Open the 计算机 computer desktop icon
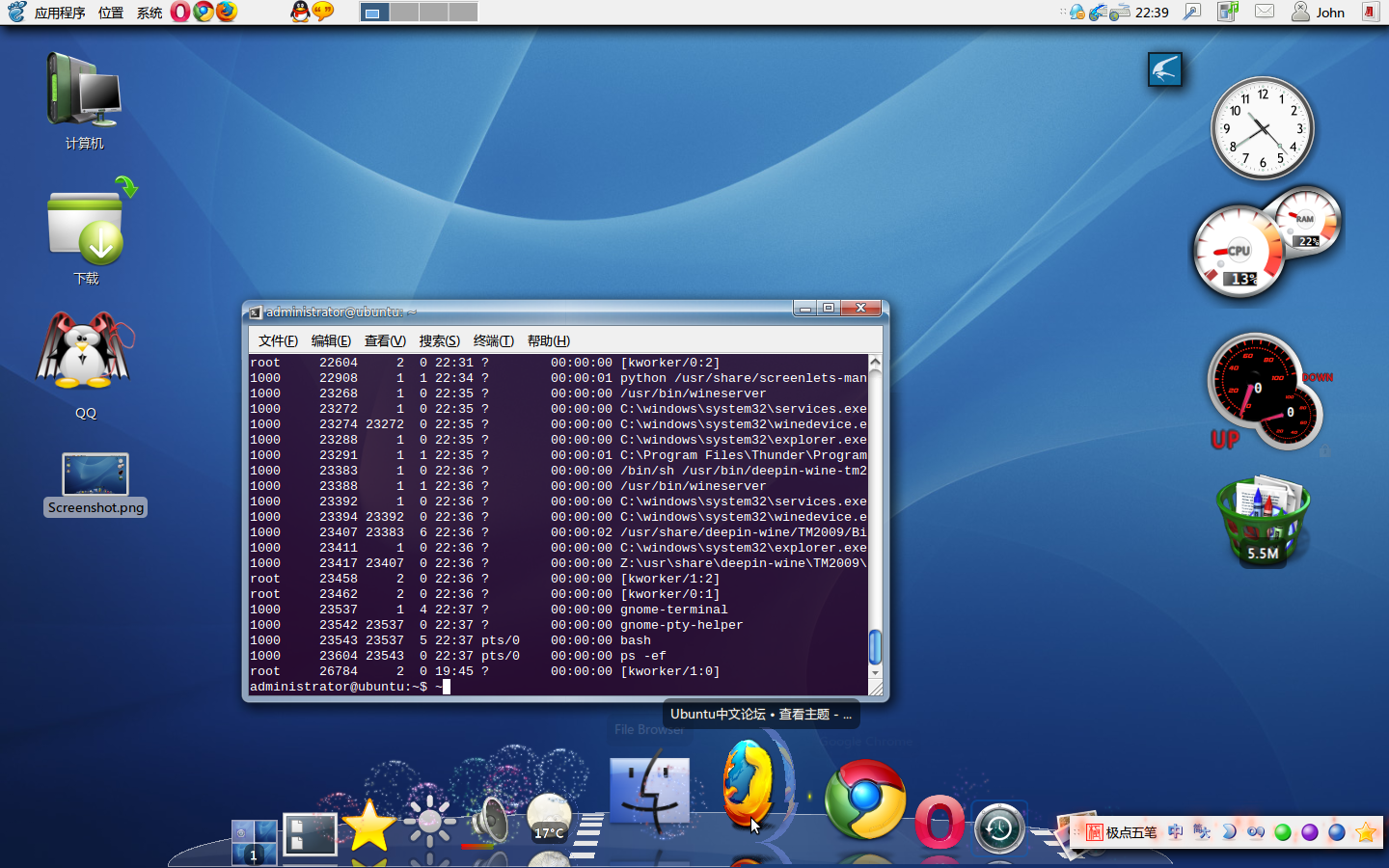 [x=84, y=101]
